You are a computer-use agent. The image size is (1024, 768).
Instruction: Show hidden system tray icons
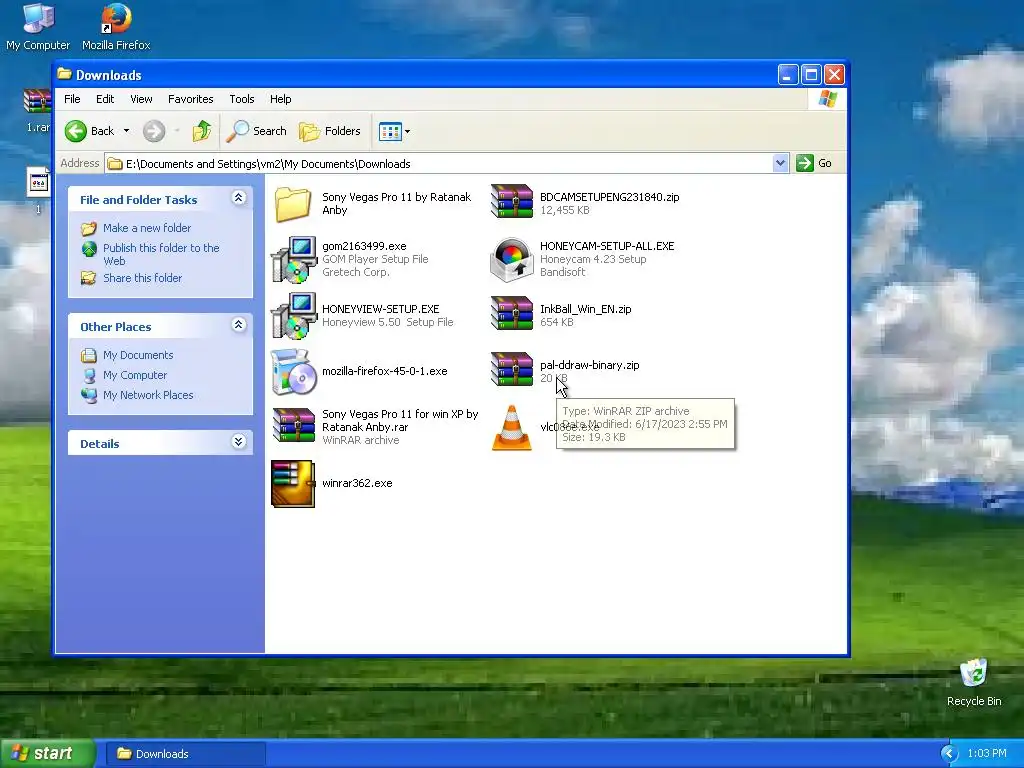point(949,754)
